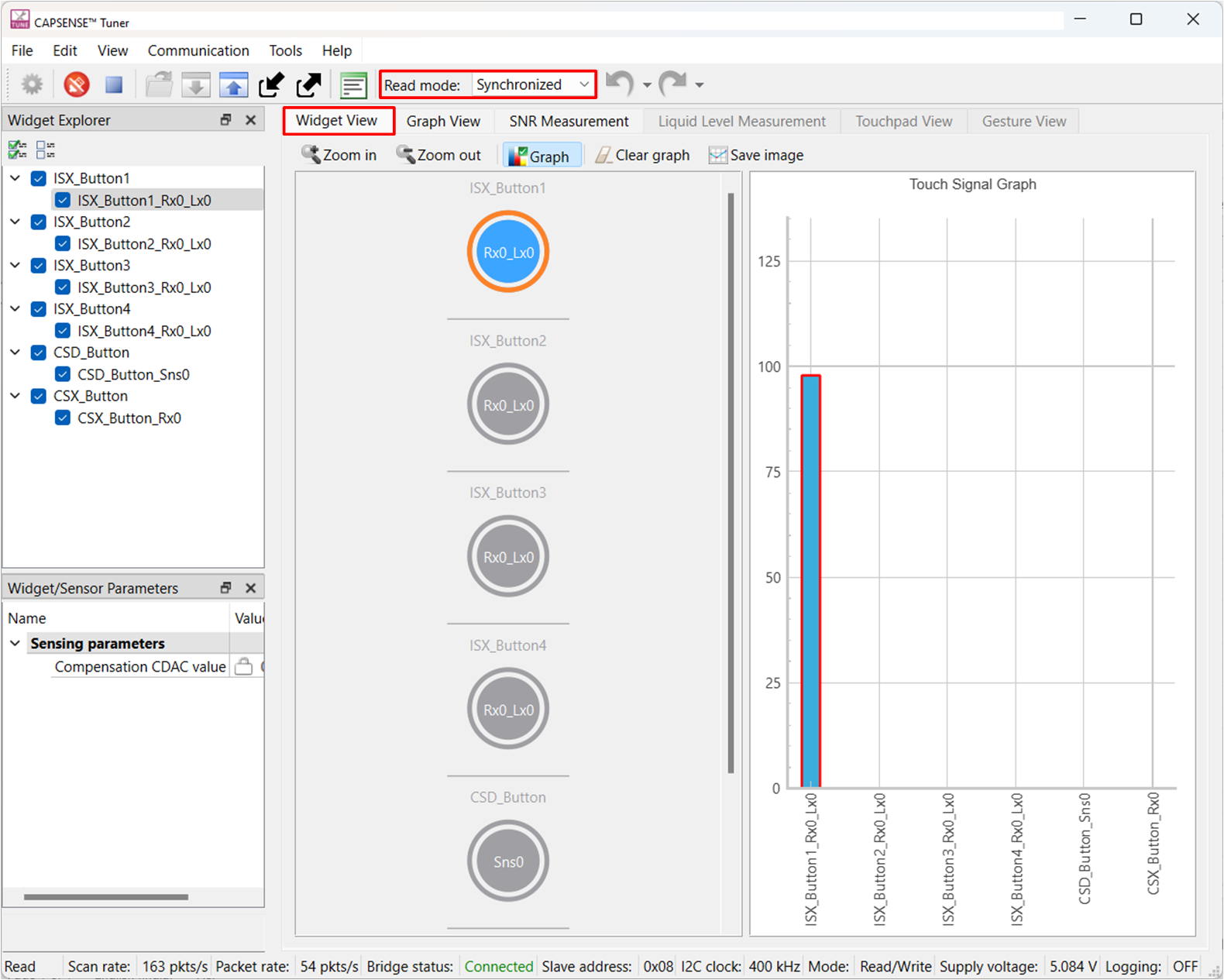This screenshot has width=1224, height=980.
Task: Click the Import arrow icon in toolbar
Action: click(x=271, y=84)
